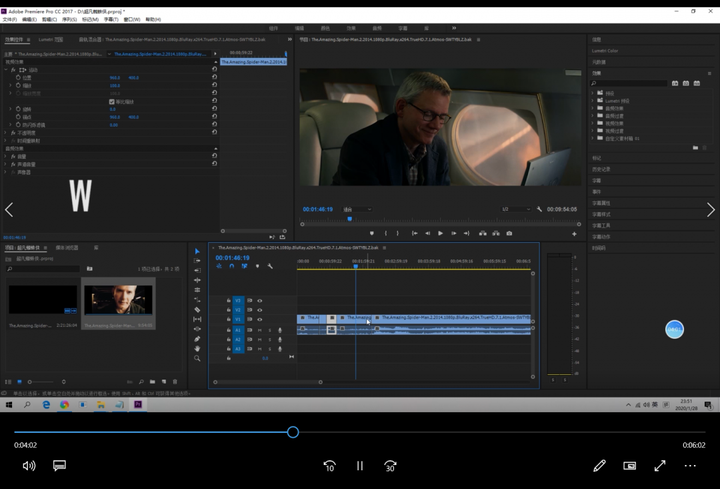The image size is (720, 489).
Task: Open Media Browser tab in project panel
Action: [67, 247]
